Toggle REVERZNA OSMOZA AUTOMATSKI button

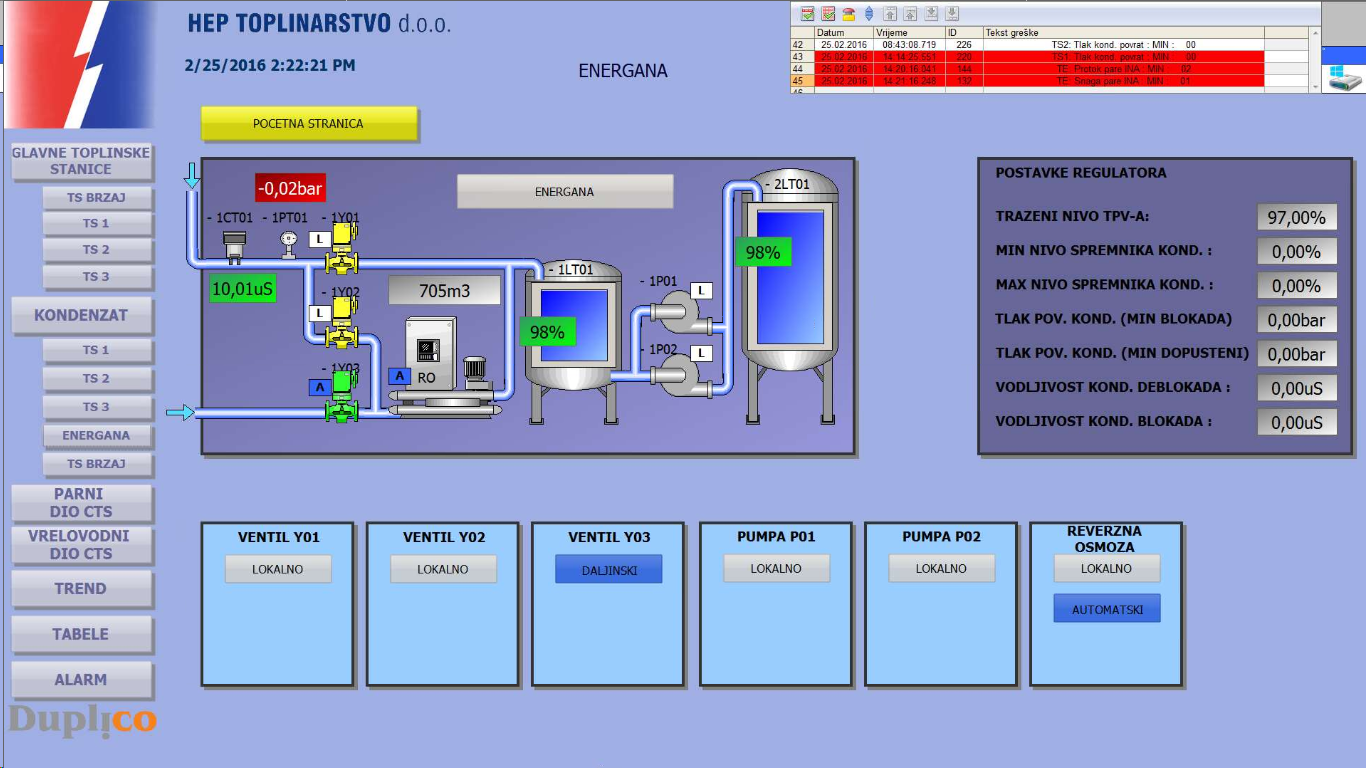click(x=1107, y=609)
